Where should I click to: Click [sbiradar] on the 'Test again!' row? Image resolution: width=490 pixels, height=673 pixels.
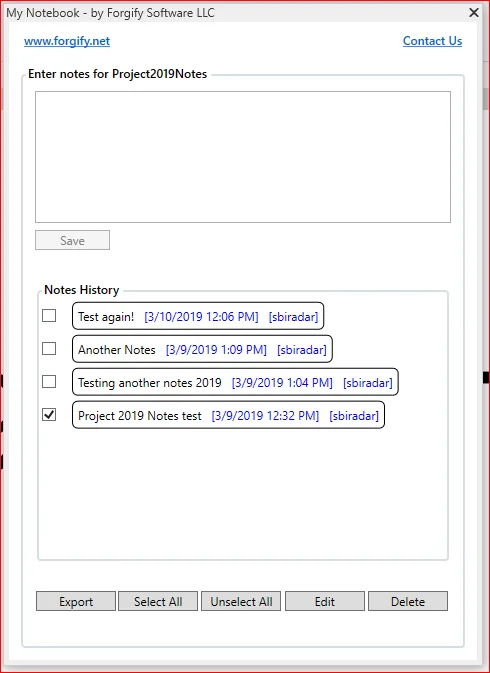pyautogui.click(x=293, y=317)
